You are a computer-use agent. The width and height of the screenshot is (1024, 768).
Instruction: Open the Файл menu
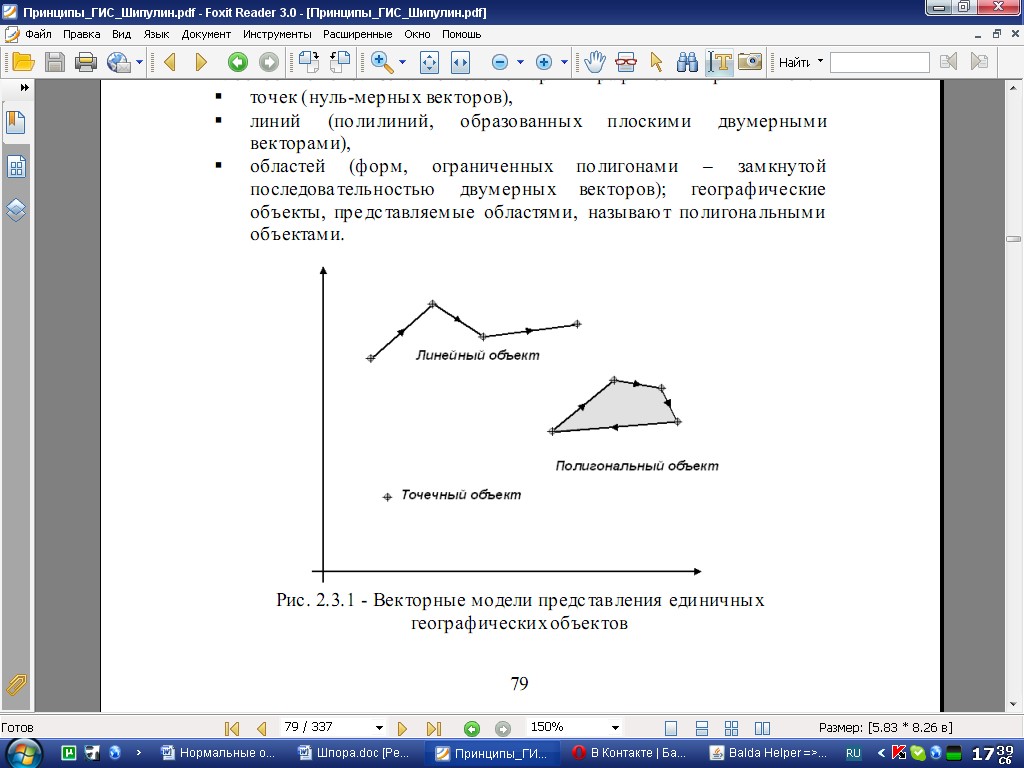tap(38, 34)
